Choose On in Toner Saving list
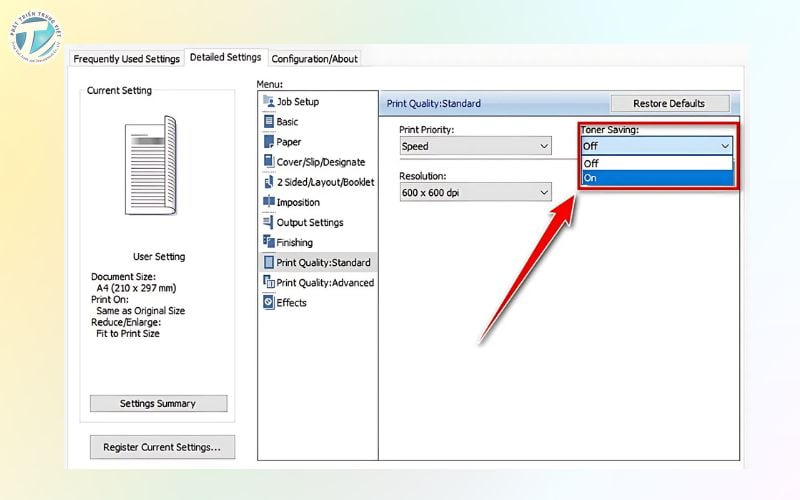The image size is (800, 500). [657, 178]
